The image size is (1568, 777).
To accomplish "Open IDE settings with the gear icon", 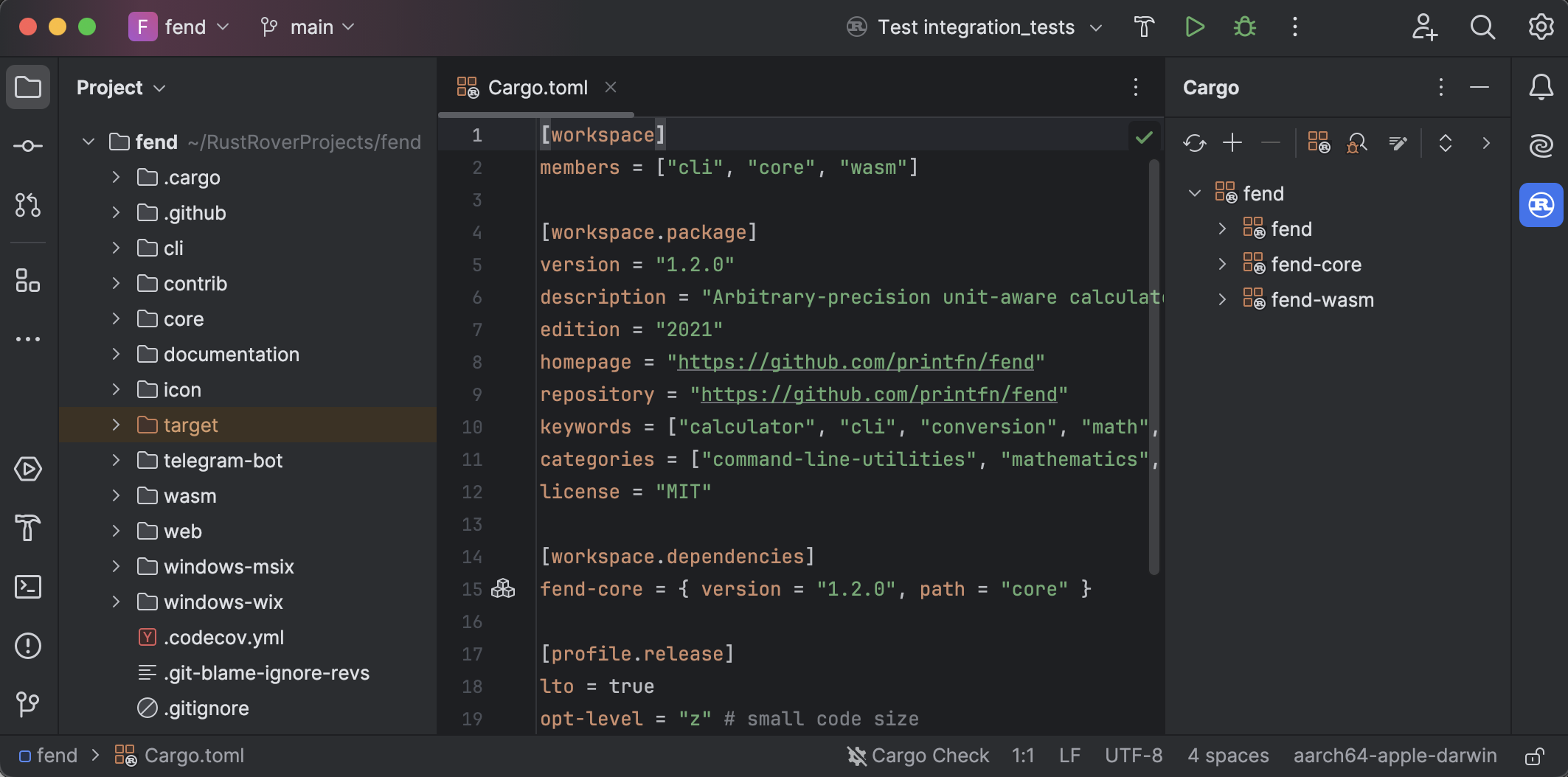I will (1541, 27).
